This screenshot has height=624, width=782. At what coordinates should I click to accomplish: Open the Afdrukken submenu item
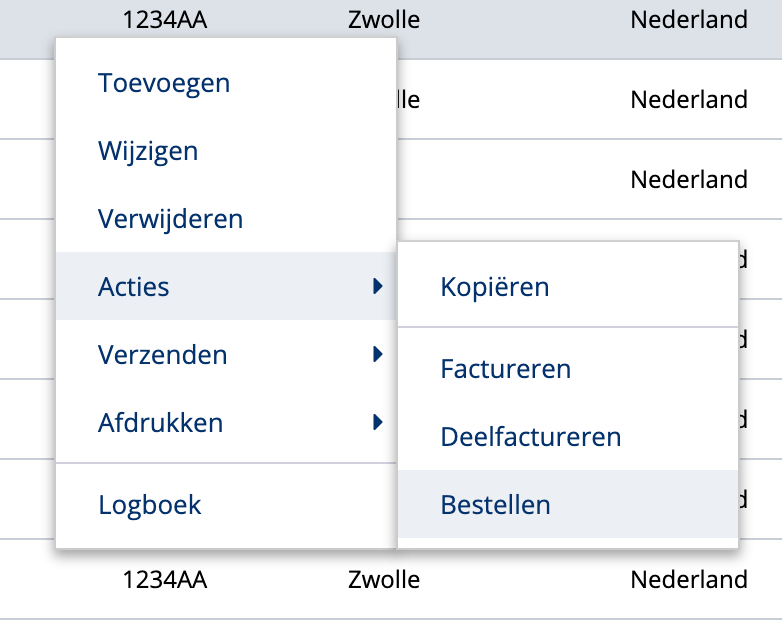point(160,422)
